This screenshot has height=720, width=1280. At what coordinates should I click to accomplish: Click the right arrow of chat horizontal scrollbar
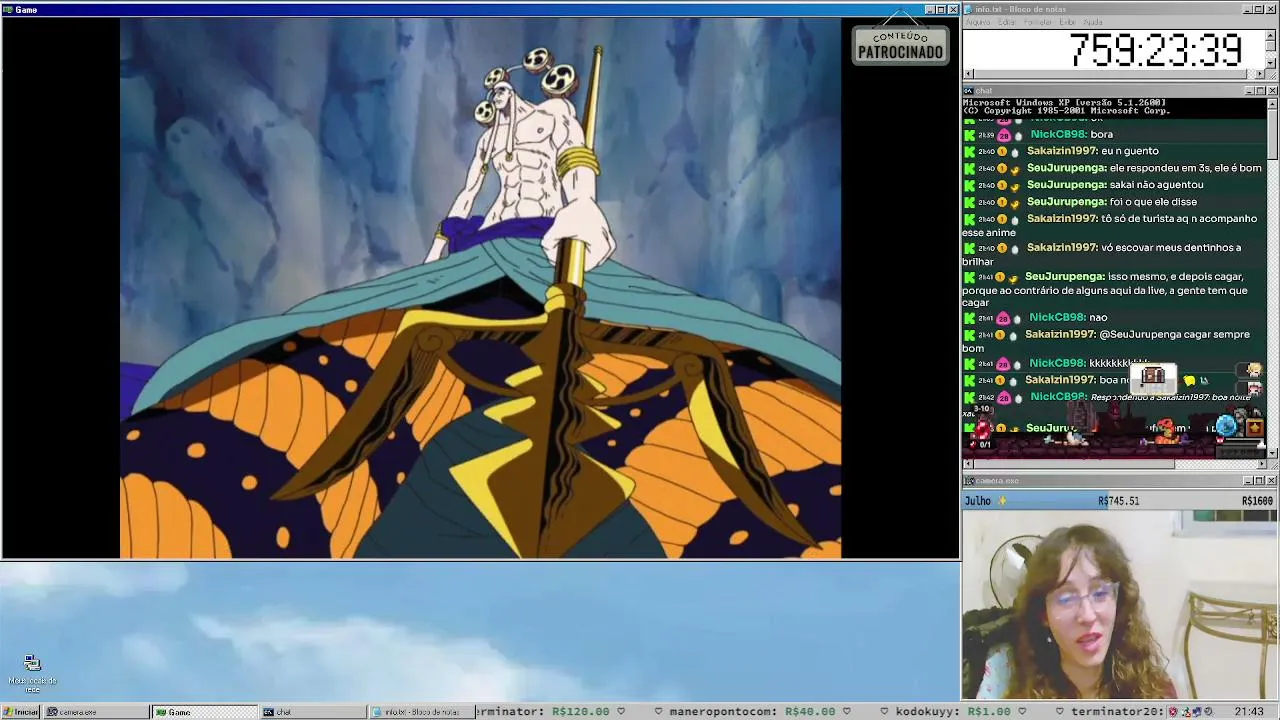click(1260, 464)
